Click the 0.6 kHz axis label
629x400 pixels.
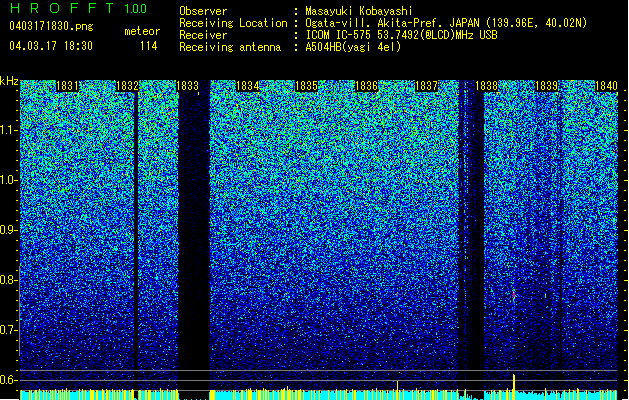pos(9,380)
